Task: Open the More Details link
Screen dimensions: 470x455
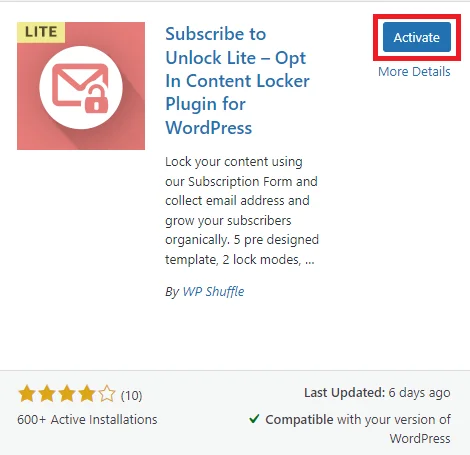Action: point(414,72)
